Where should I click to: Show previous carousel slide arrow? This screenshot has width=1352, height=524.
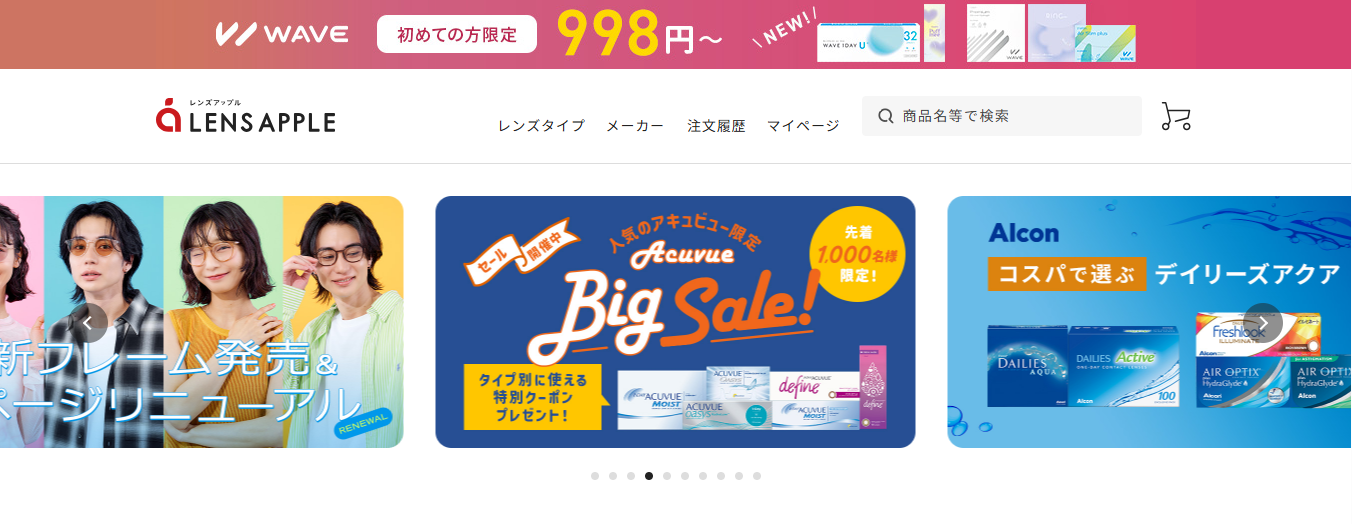[x=88, y=322]
